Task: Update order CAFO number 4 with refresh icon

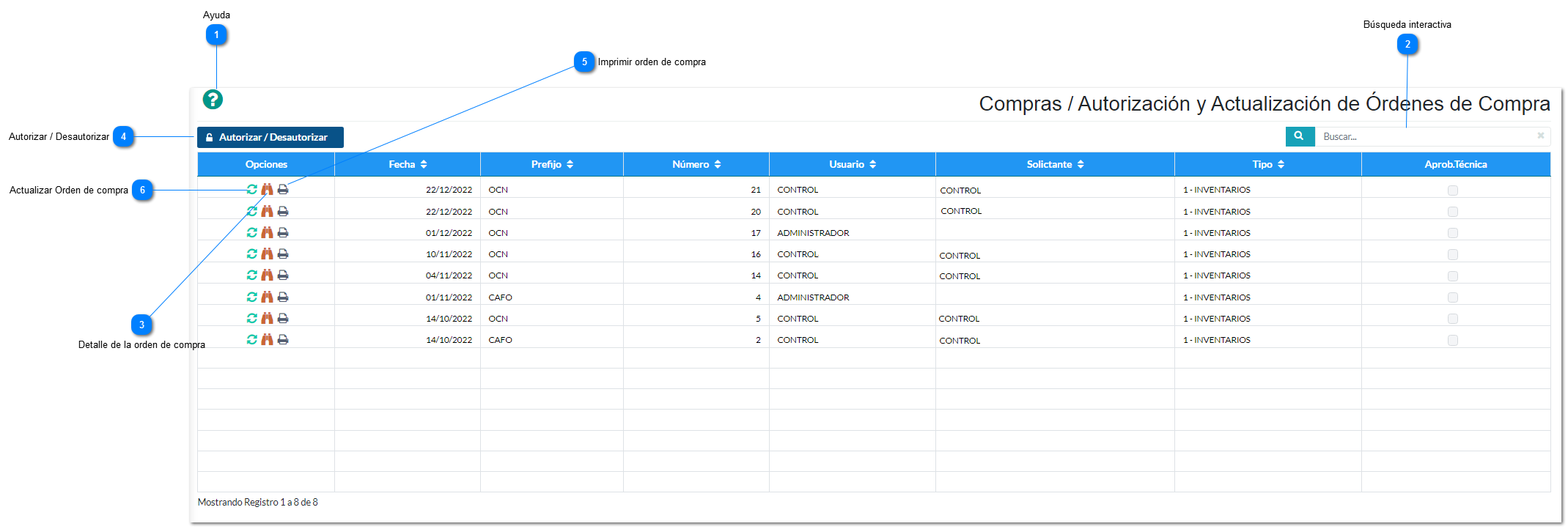Action: pos(252,297)
